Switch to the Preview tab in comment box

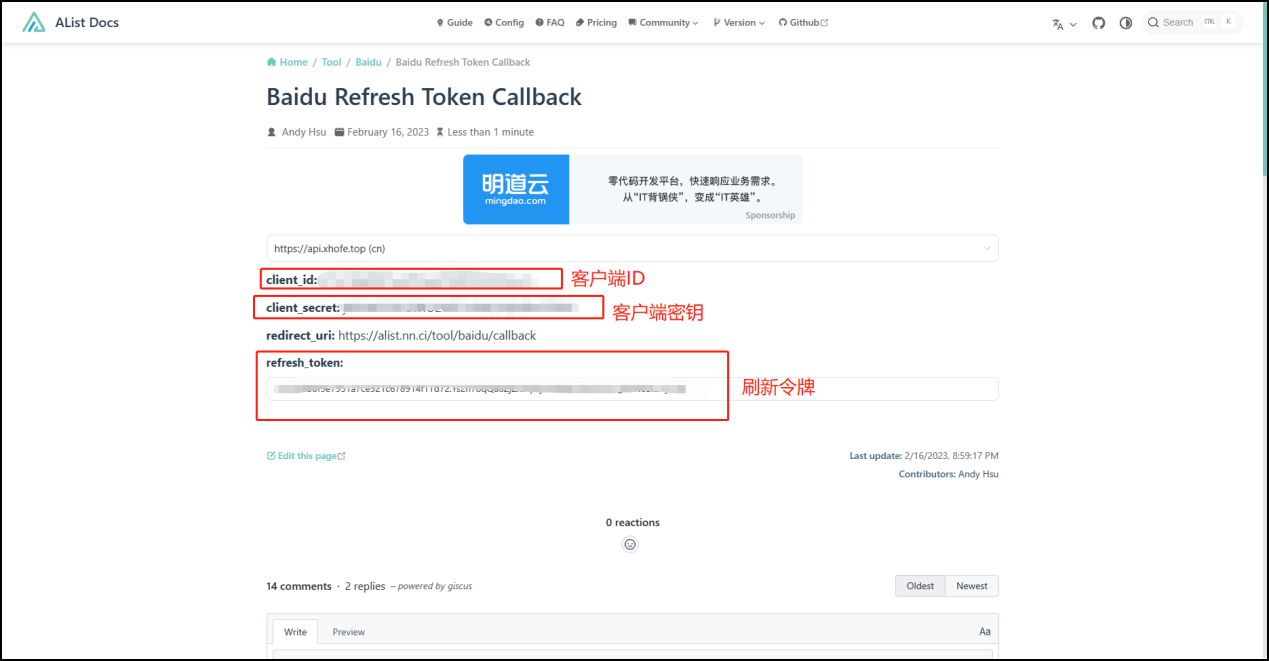coord(348,632)
